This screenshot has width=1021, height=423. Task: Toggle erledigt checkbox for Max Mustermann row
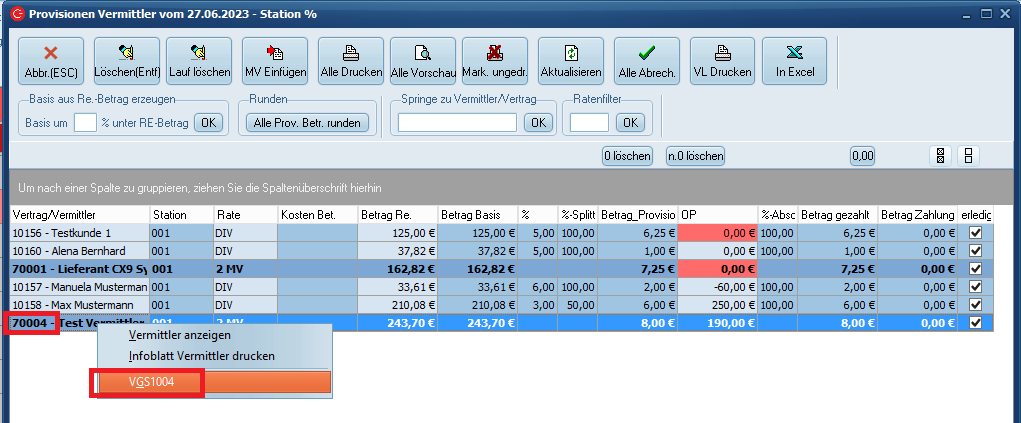[x=975, y=304]
